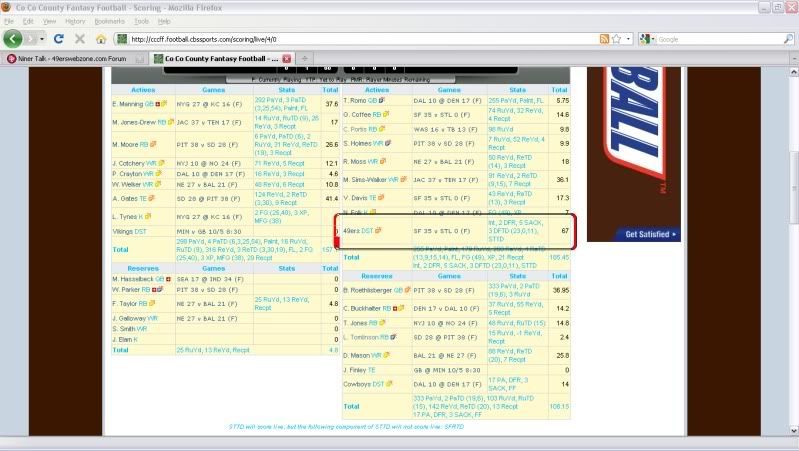This screenshot has height=451, width=799.
Task: Go to the Home page
Action: tap(101, 39)
